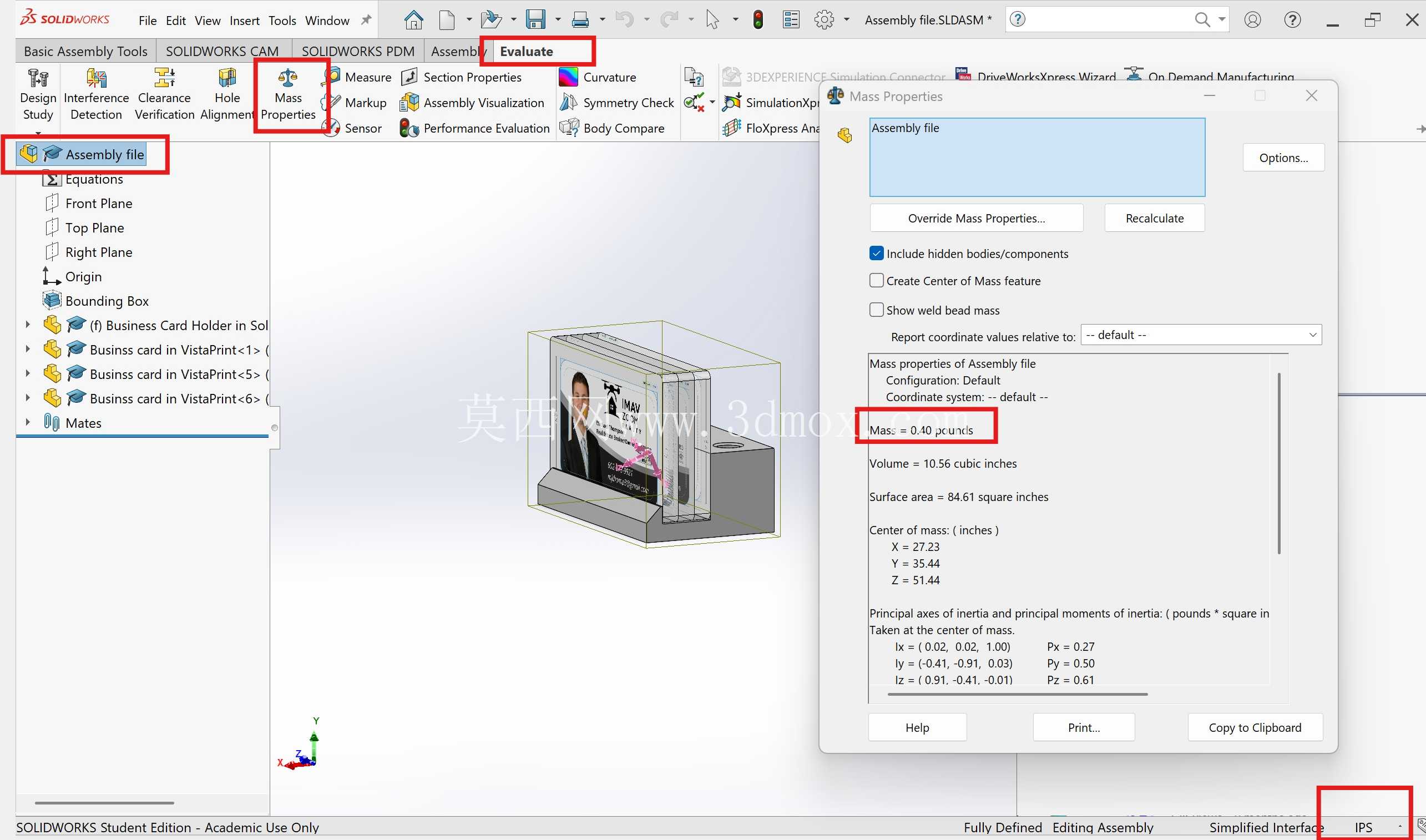Viewport: 1426px width, 840px height.
Task: Save the assembly file
Action: tap(535, 20)
